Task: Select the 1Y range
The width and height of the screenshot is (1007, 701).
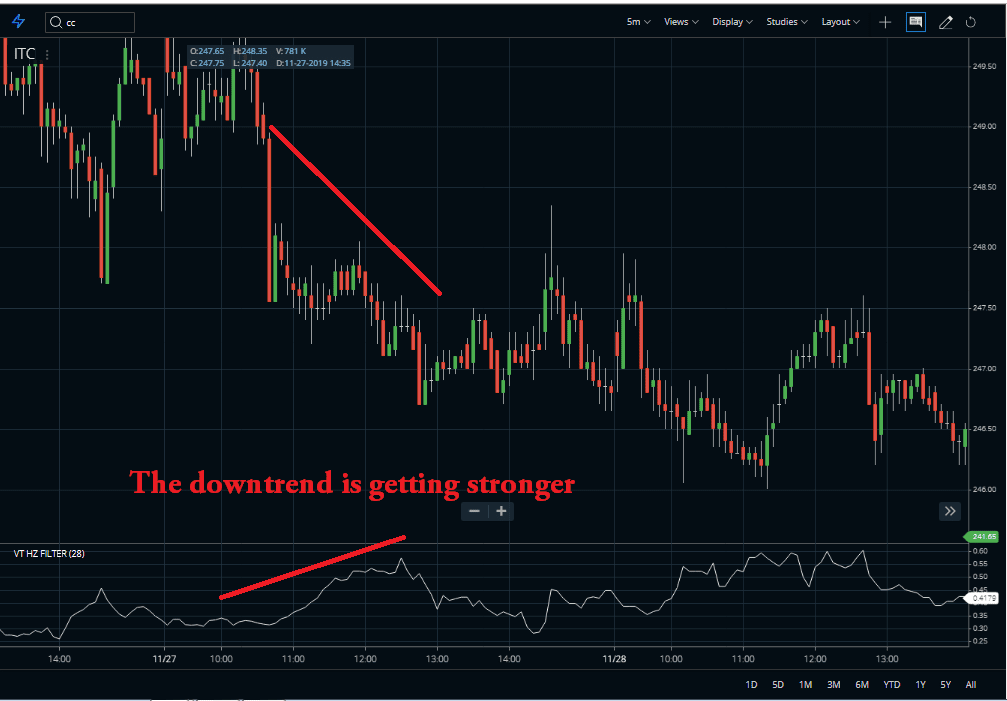Action: coord(921,685)
